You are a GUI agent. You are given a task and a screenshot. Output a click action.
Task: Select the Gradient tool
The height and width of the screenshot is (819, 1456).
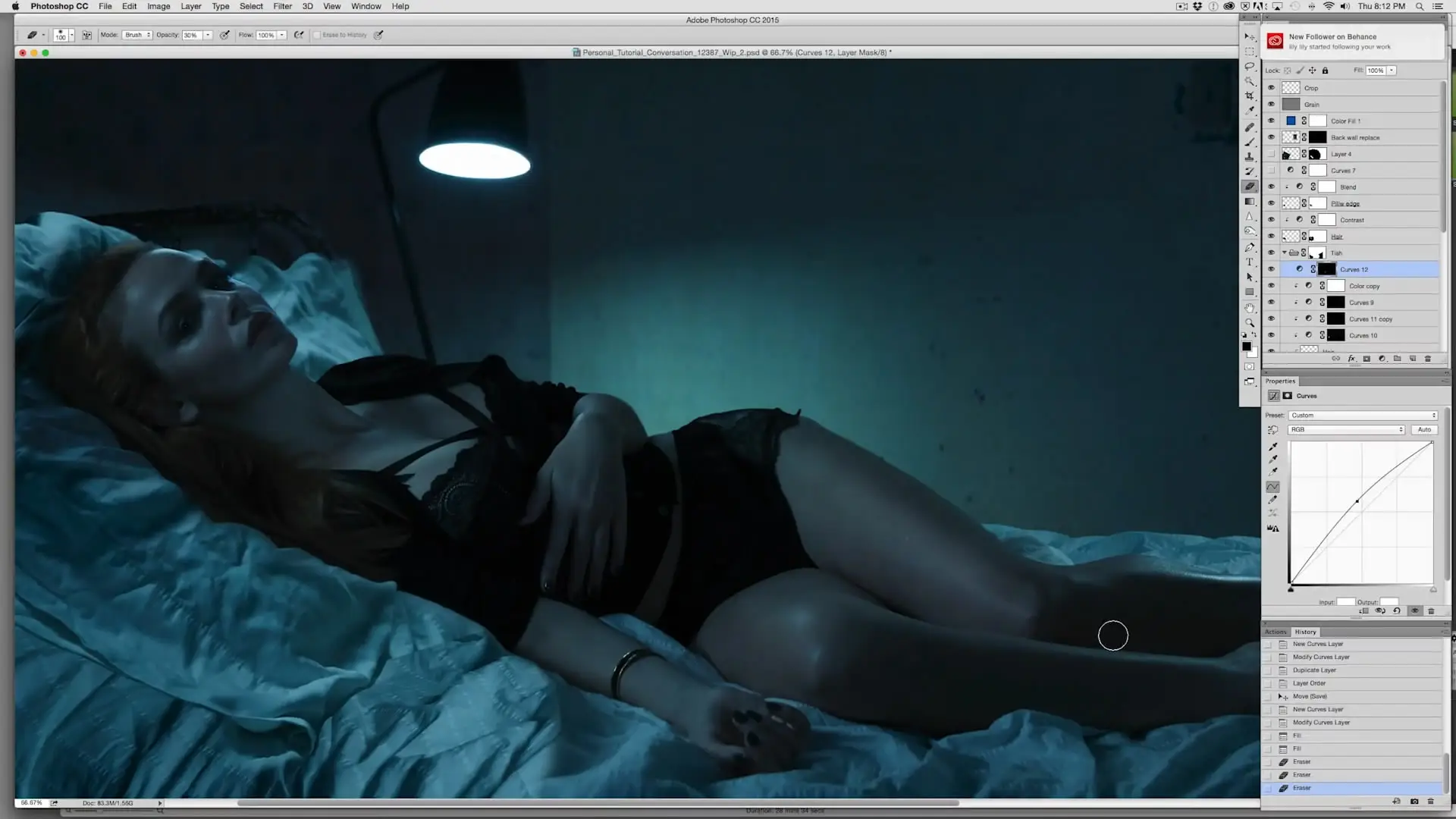(x=1249, y=202)
